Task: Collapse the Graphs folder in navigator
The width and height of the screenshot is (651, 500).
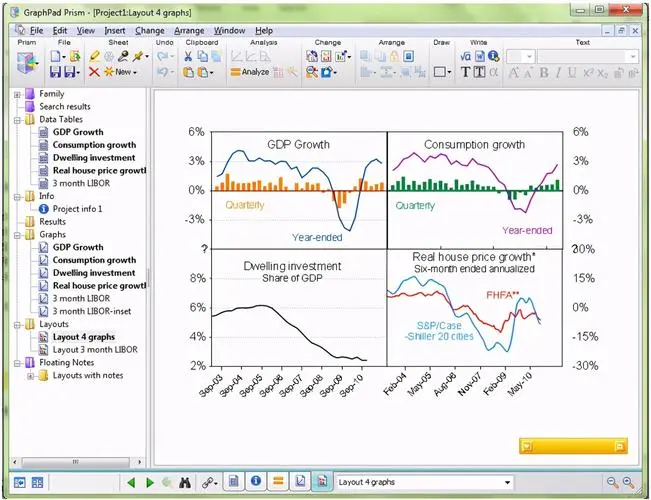Action: click(x=17, y=235)
